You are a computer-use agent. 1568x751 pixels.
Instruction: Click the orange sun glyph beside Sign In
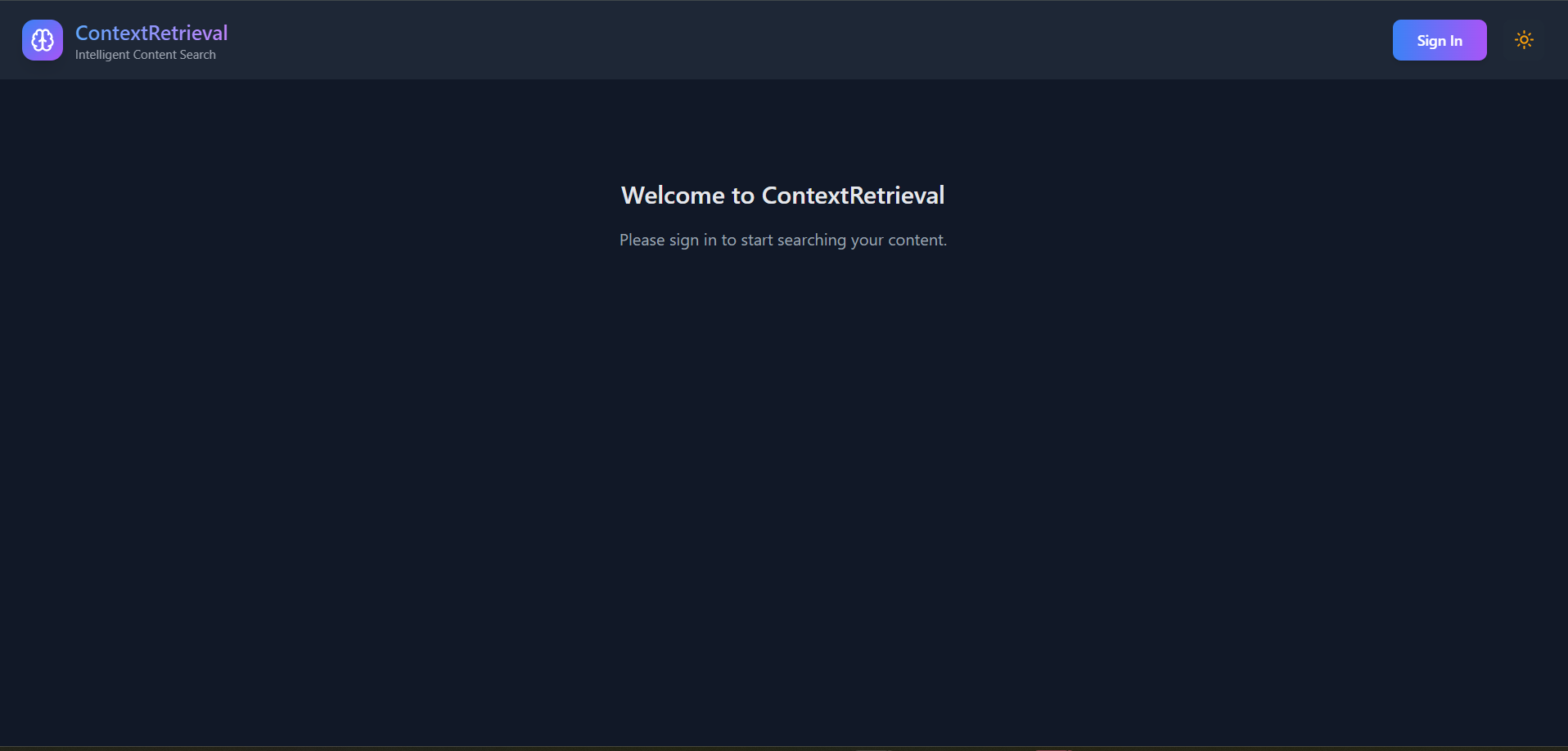coord(1523,40)
